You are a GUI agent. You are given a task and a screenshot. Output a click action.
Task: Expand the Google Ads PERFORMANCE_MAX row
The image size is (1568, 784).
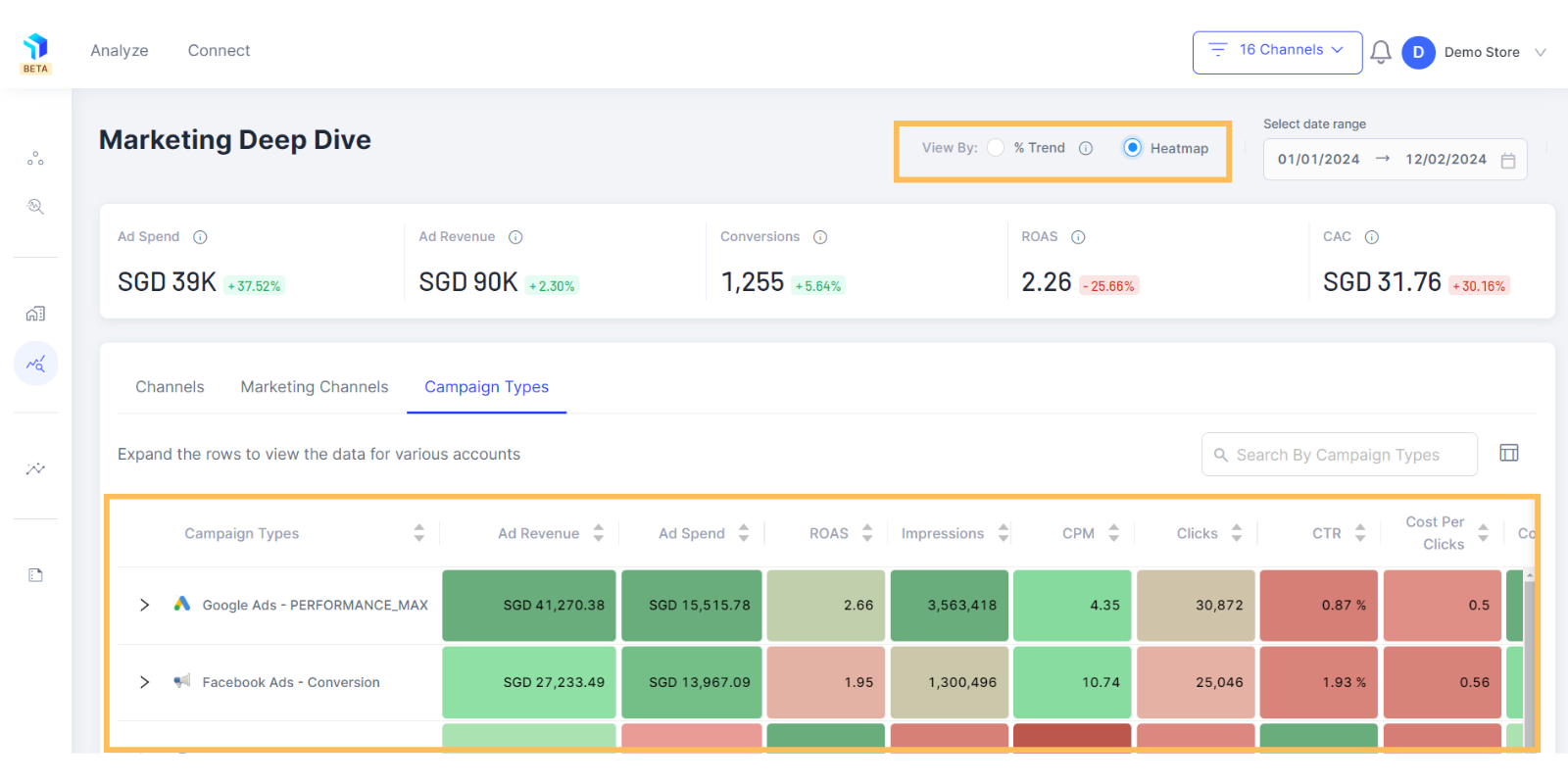144,605
